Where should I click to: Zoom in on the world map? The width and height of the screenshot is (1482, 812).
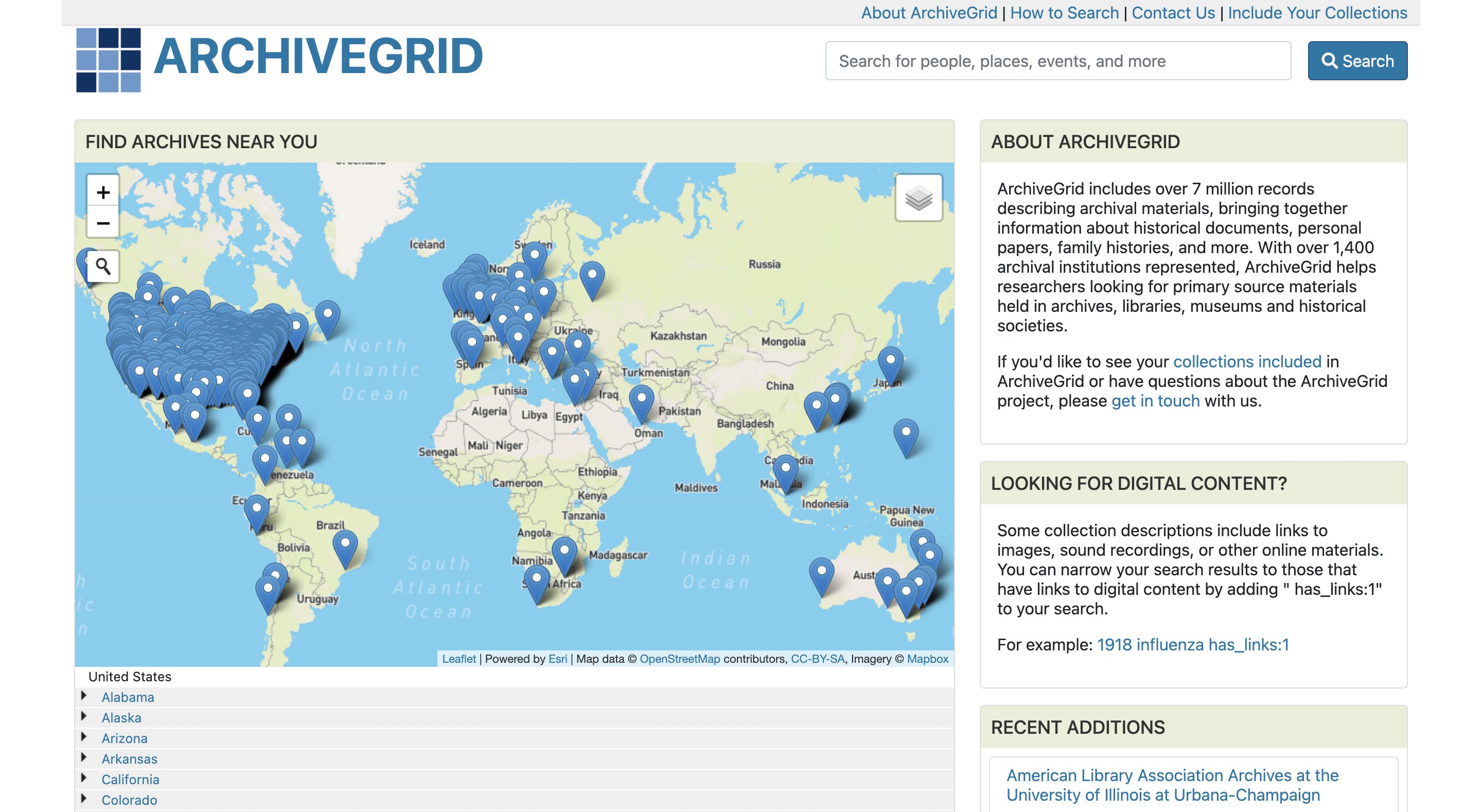click(x=102, y=193)
